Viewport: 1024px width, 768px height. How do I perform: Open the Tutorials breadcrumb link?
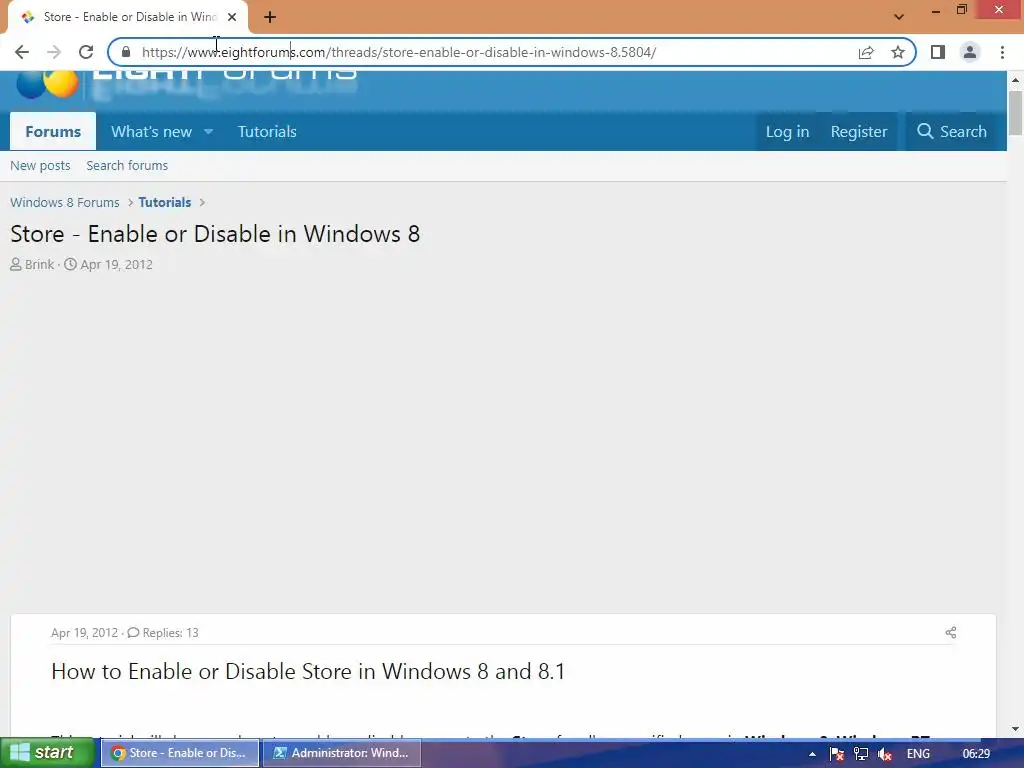tap(165, 202)
